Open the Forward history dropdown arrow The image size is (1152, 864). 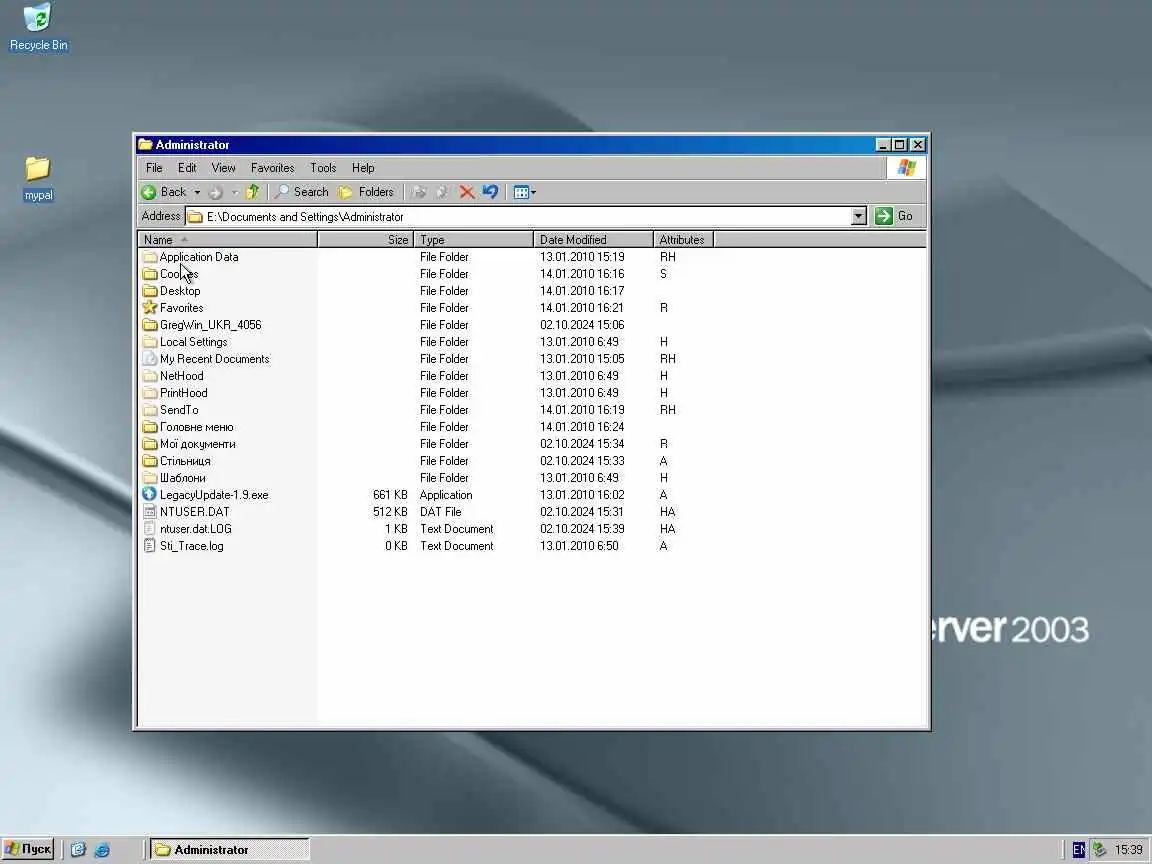coord(235,192)
